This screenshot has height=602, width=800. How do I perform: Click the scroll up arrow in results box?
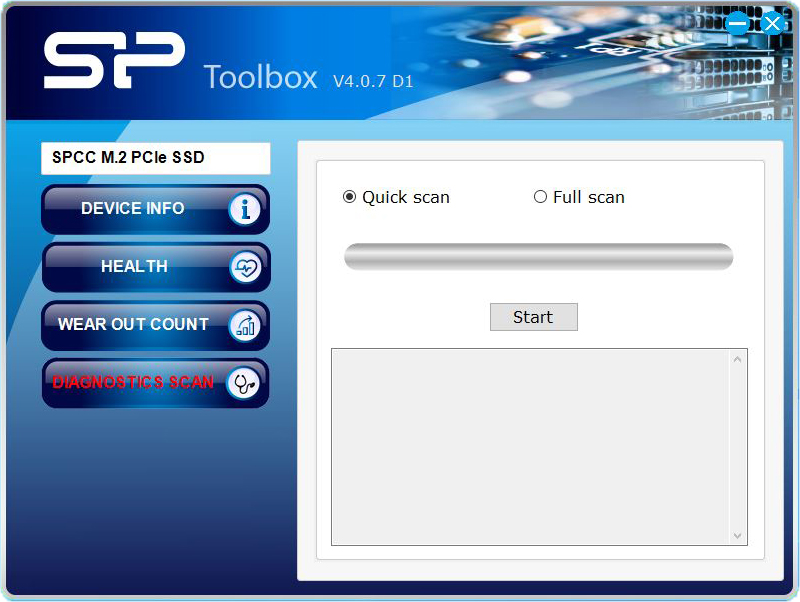[x=738, y=359]
